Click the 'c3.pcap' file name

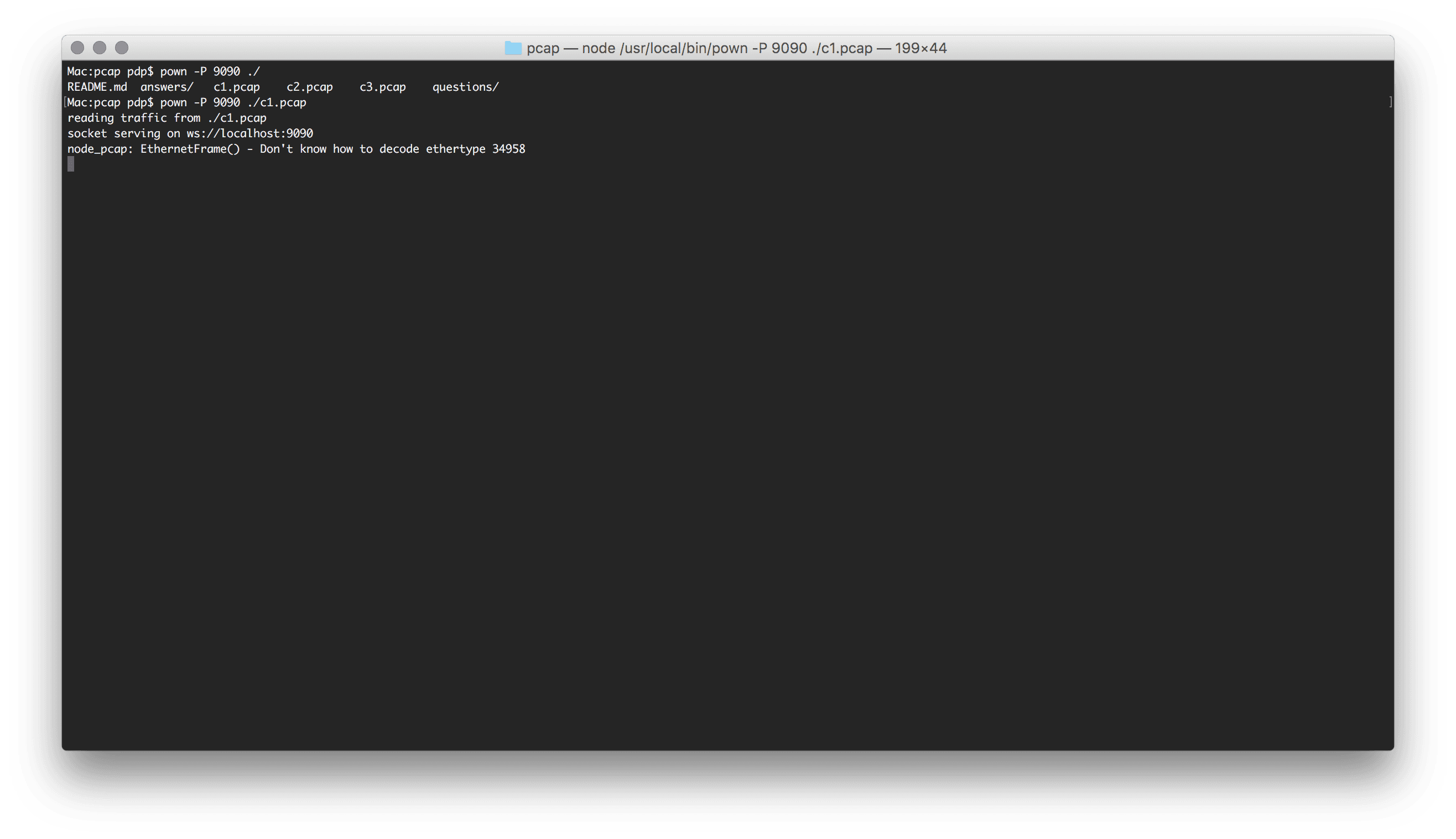[x=383, y=87]
